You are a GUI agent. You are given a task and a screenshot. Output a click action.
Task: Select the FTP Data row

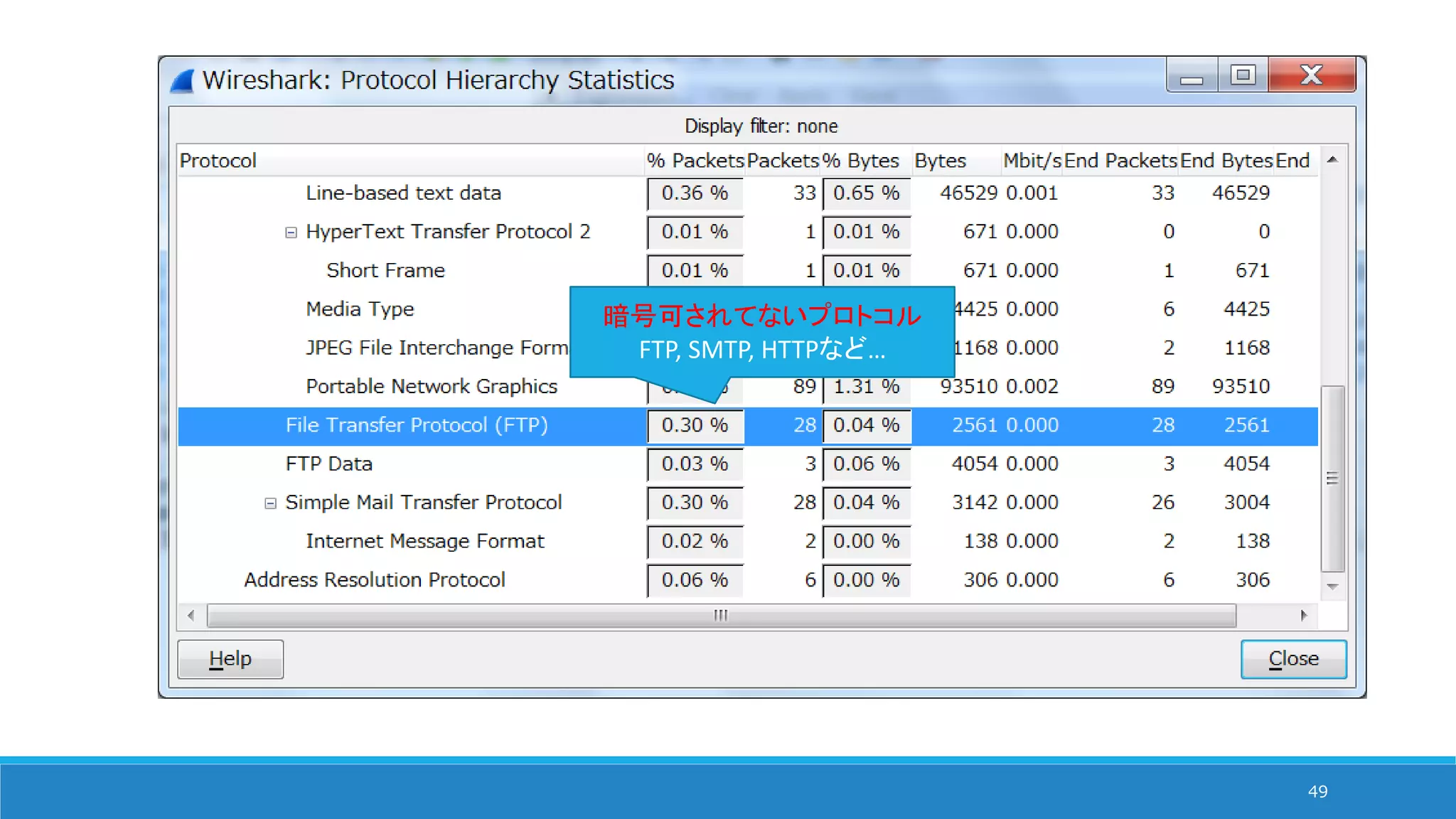point(329,464)
